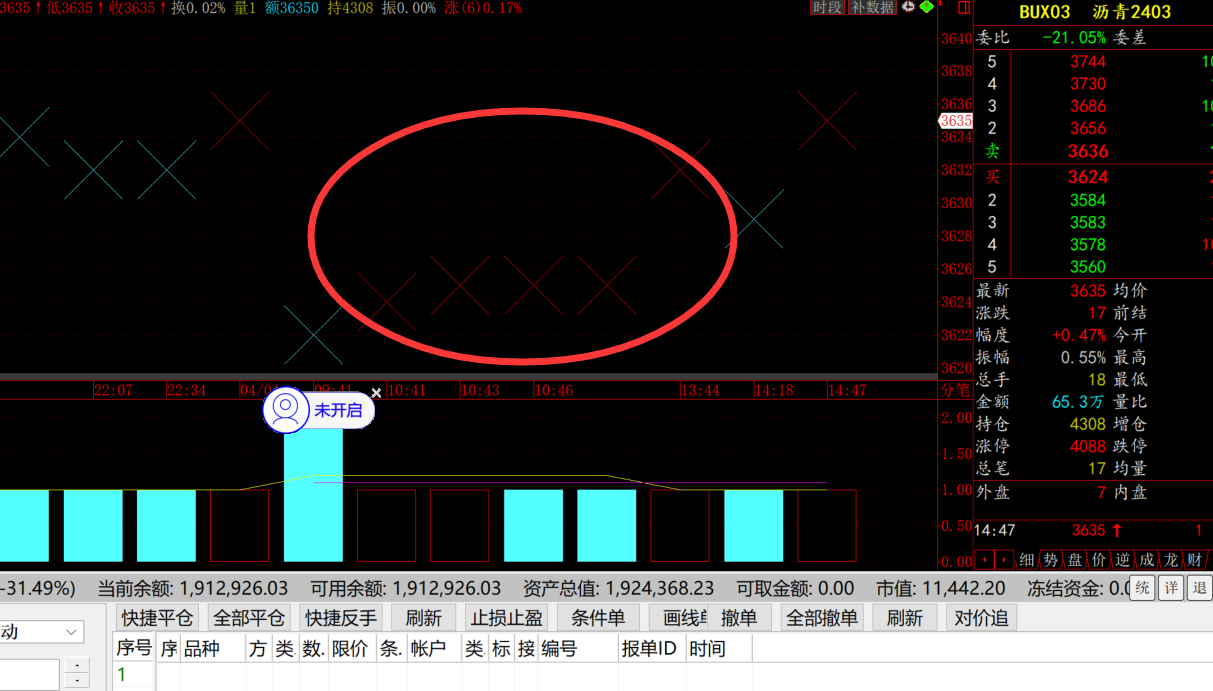Click the 退 button in account bar
This screenshot has width=1213, height=691.
(1198, 588)
